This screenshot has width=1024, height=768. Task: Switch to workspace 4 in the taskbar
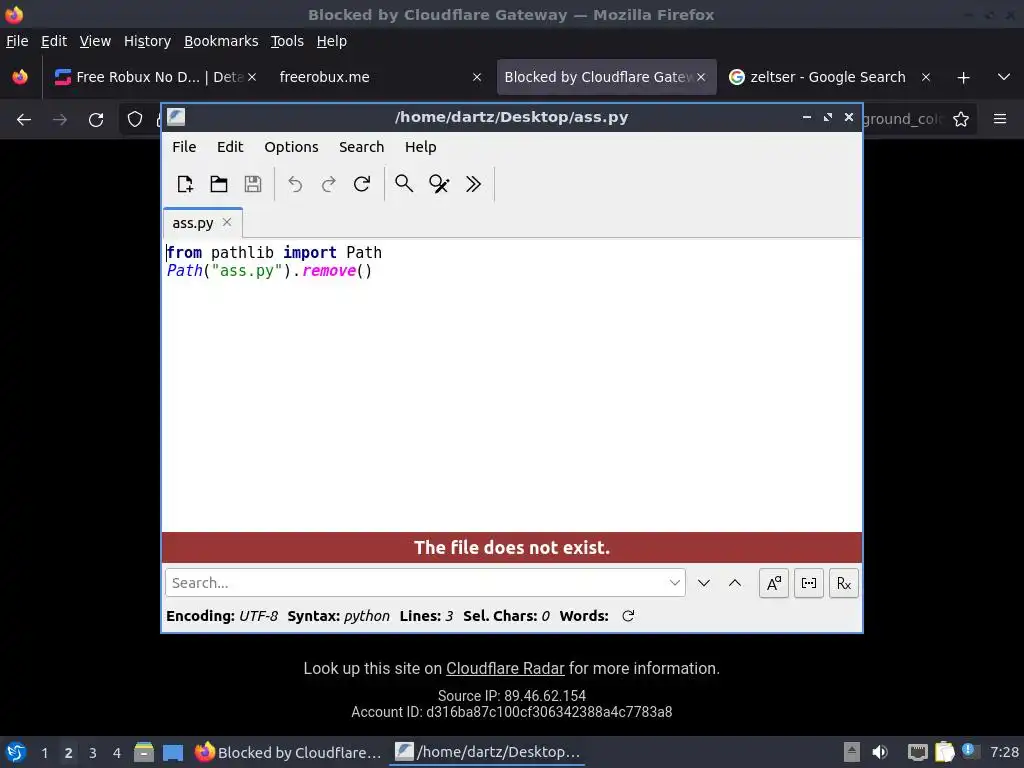(117, 753)
